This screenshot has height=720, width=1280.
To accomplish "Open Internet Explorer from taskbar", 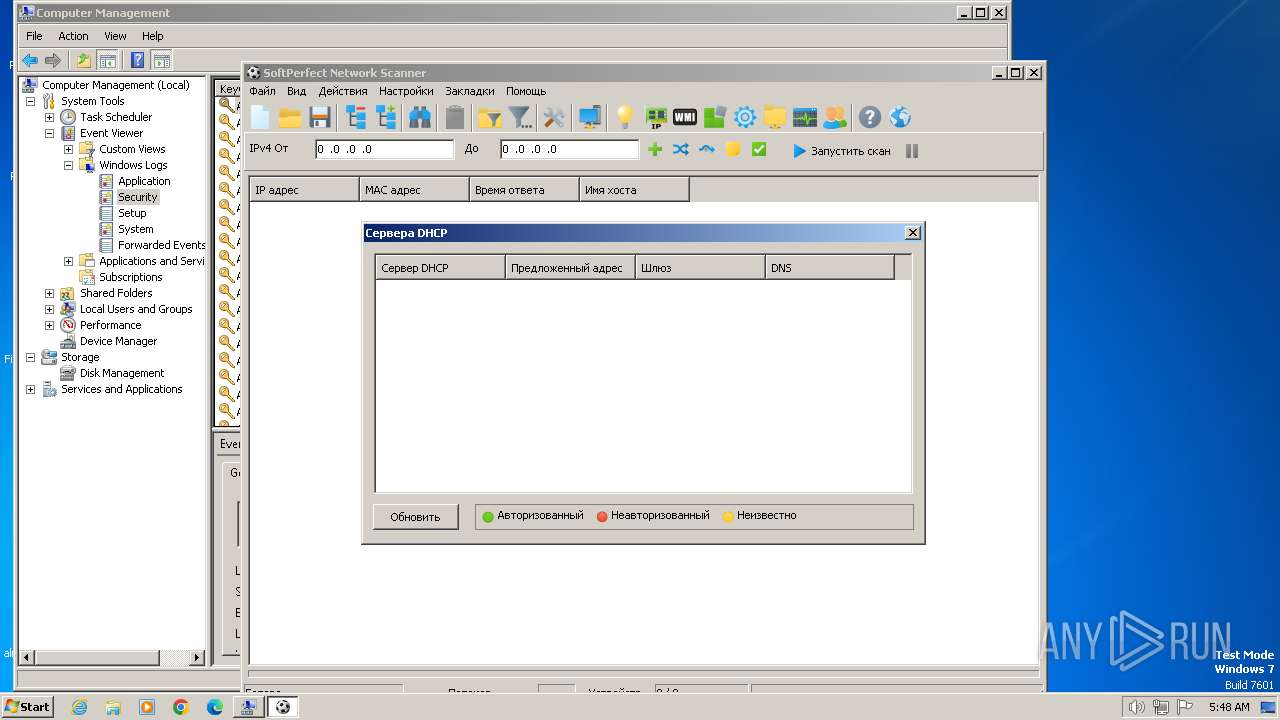I will coord(79,707).
